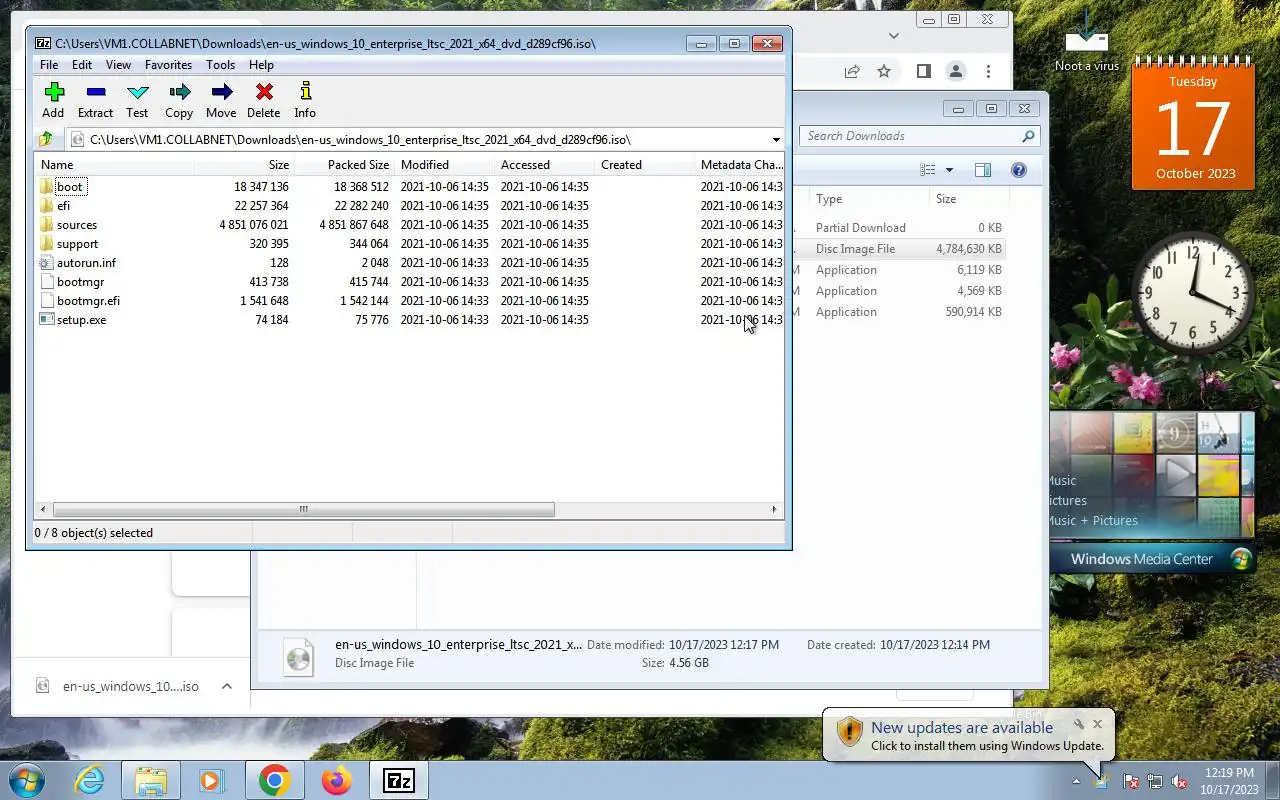Sort by the Accessed column header
The height and width of the screenshot is (800, 1280).
click(x=544, y=165)
